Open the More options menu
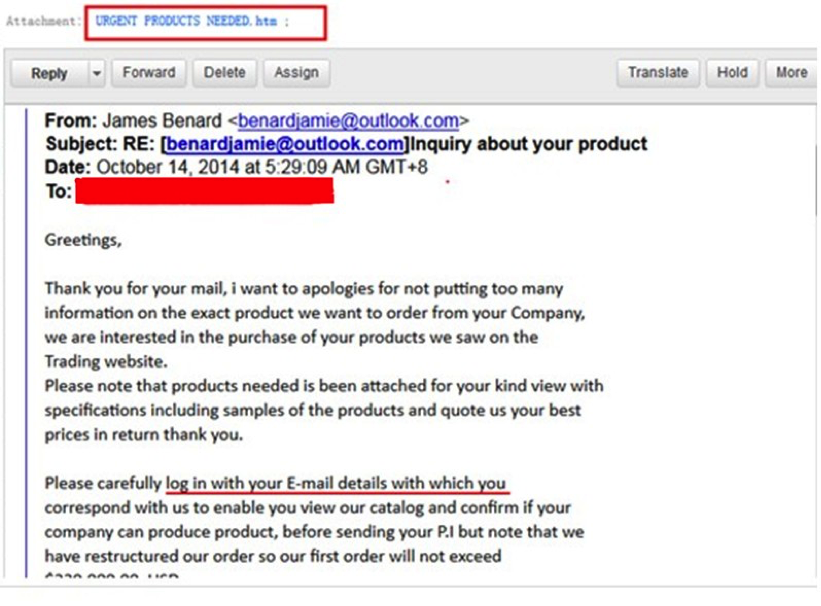821x606 pixels. pos(791,72)
